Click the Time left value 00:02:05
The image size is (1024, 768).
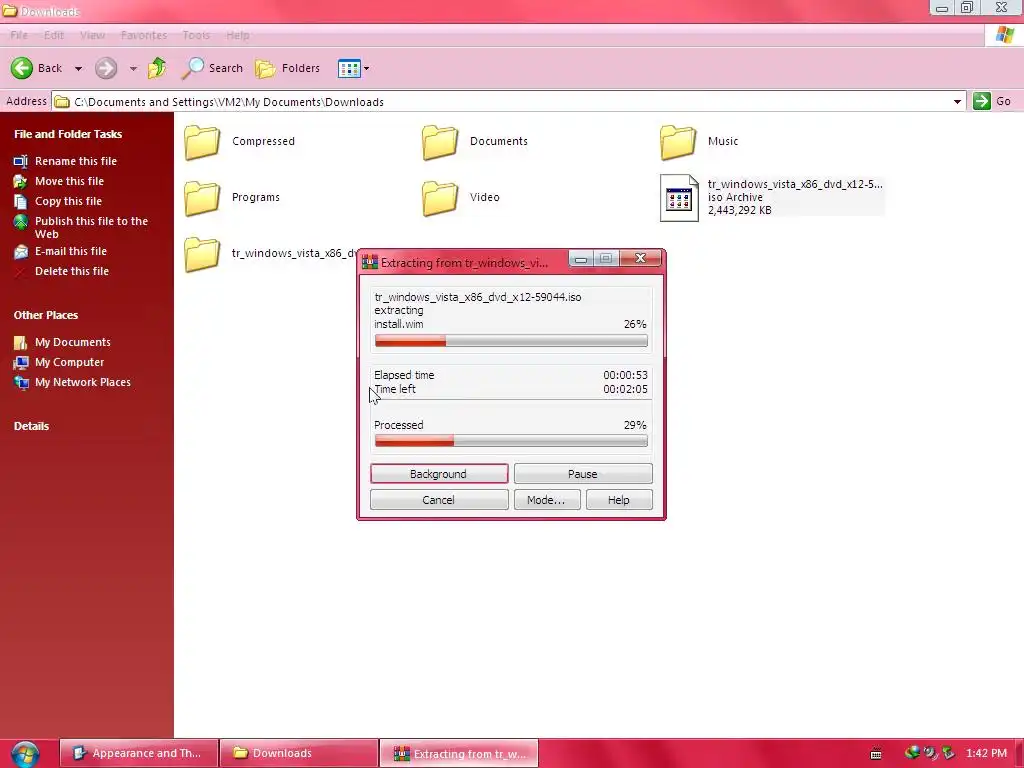pos(625,389)
